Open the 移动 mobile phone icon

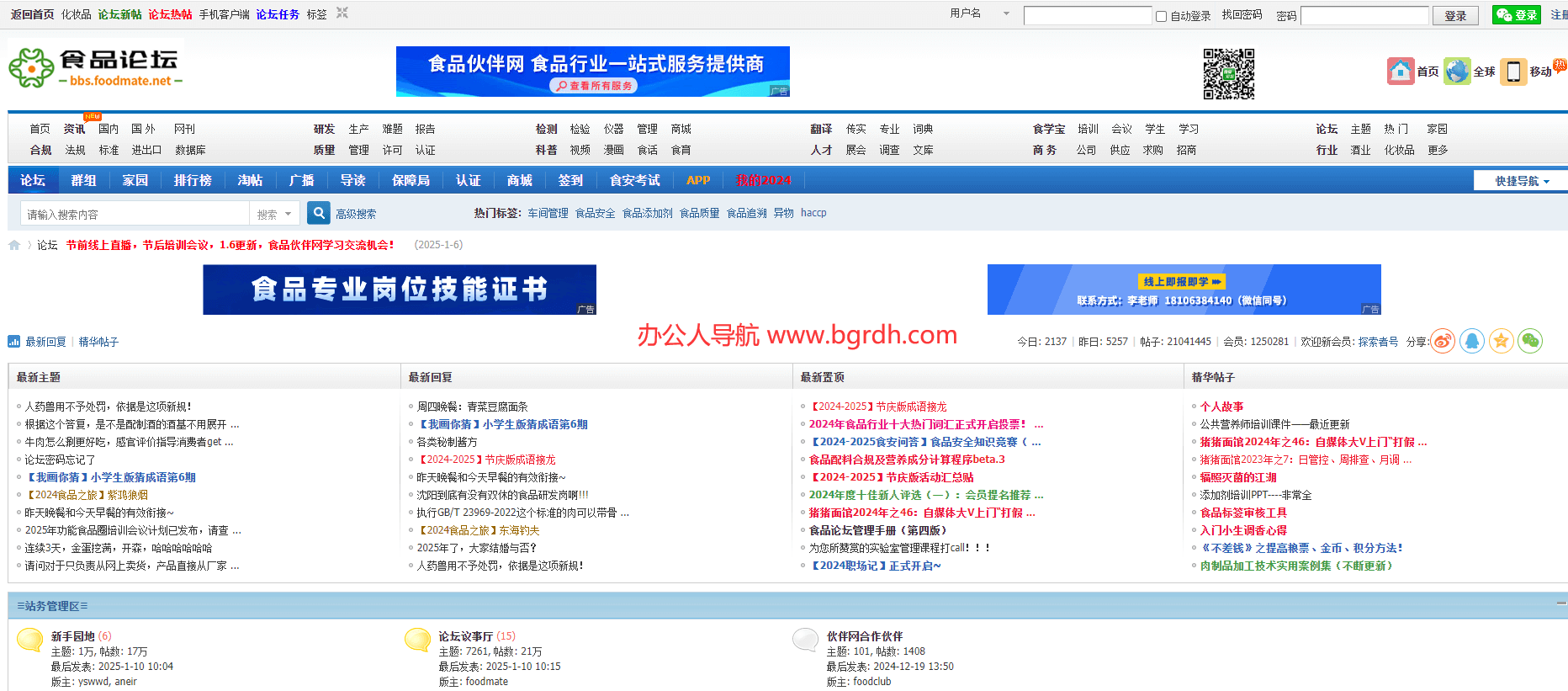pos(1513,72)
